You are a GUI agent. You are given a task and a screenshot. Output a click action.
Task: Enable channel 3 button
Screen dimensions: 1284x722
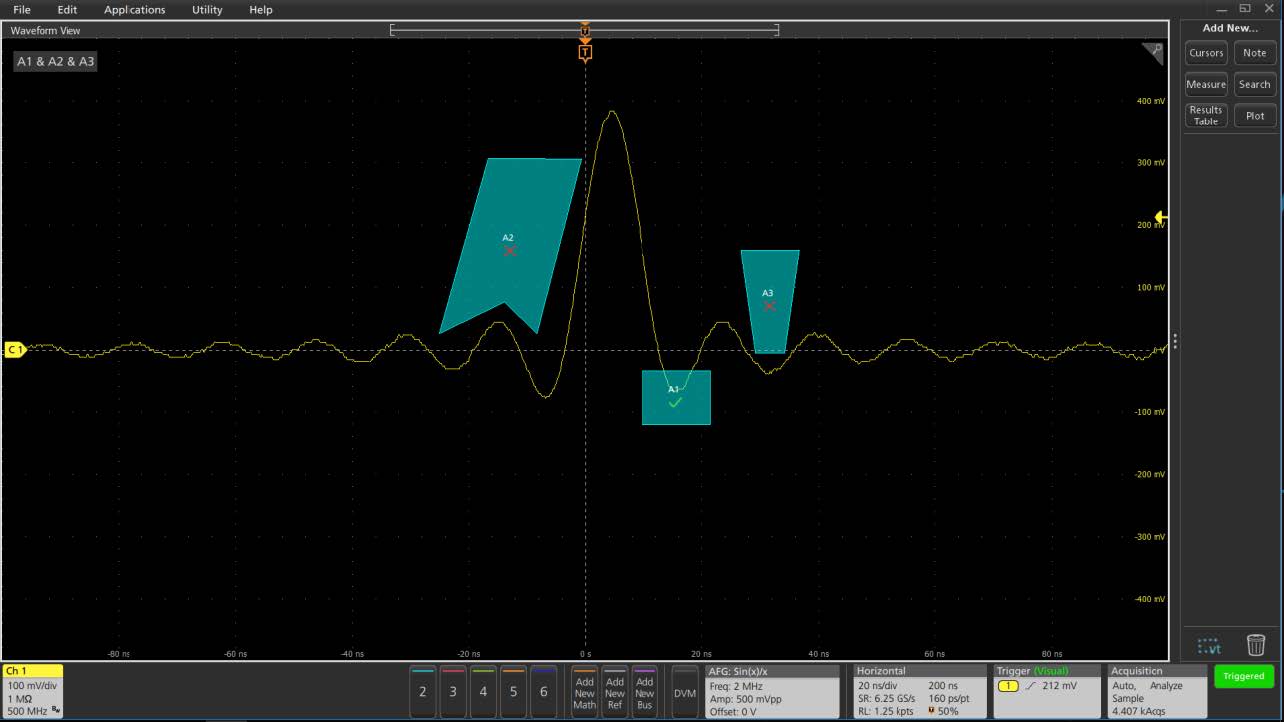click(453, 690)
